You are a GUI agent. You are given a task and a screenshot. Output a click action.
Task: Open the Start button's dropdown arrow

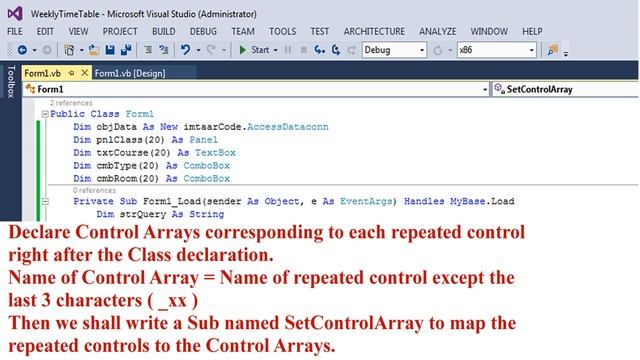click(276, 50)
